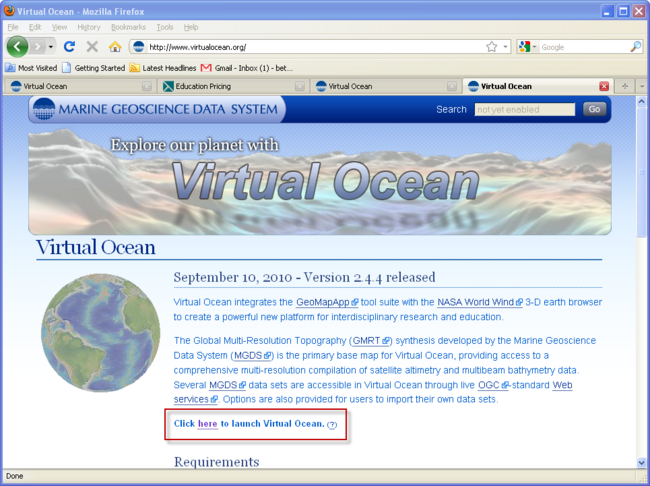Reload the page with the refresh icon
Screen dimensions: 650x486
[69, 47]
